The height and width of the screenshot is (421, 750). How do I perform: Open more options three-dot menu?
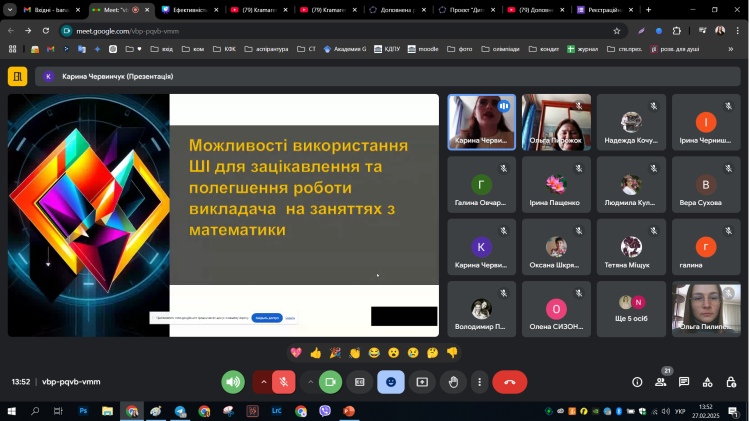479,381
